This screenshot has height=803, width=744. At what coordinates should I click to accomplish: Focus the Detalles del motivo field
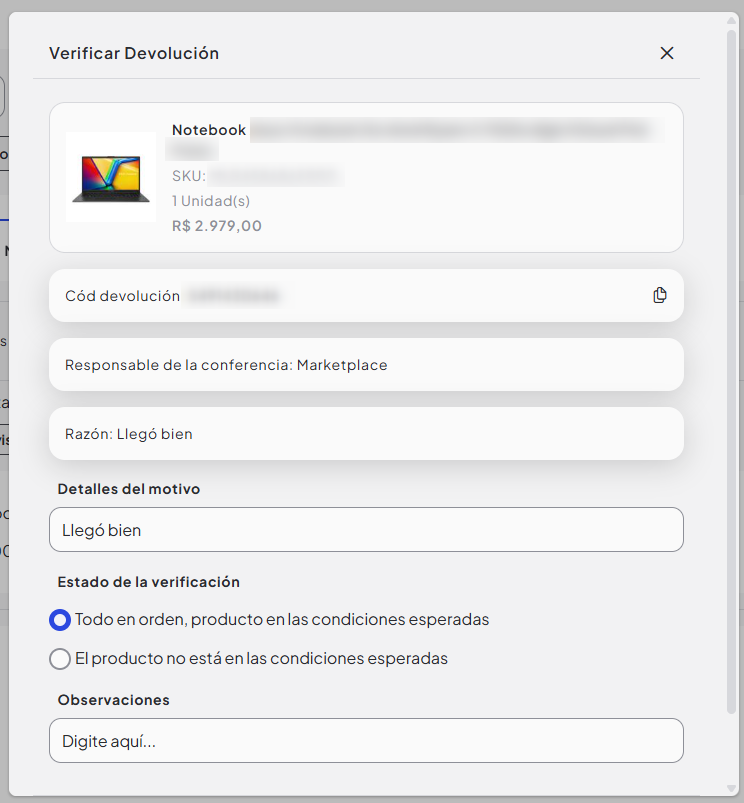366,530
